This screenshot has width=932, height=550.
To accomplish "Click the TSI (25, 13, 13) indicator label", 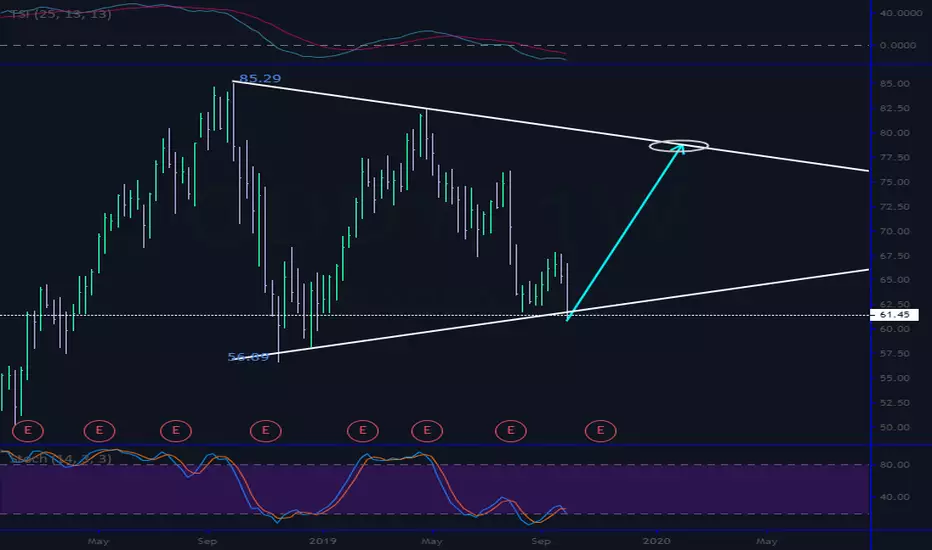I will pos(61,14).
